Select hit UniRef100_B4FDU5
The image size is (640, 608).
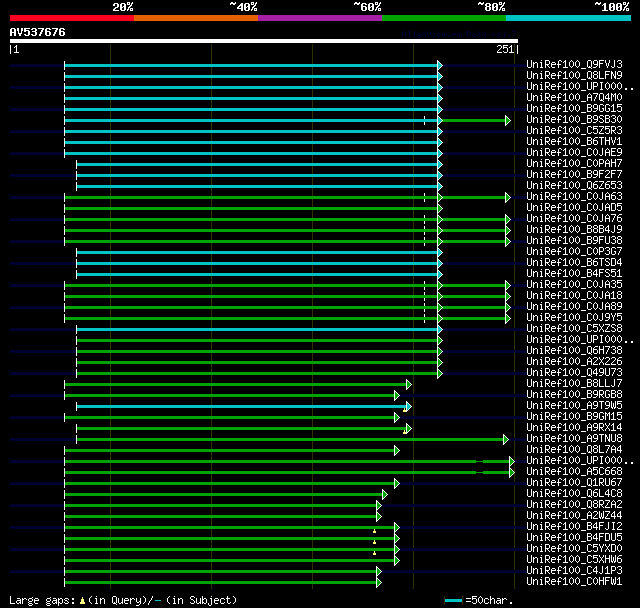(574, 538)
